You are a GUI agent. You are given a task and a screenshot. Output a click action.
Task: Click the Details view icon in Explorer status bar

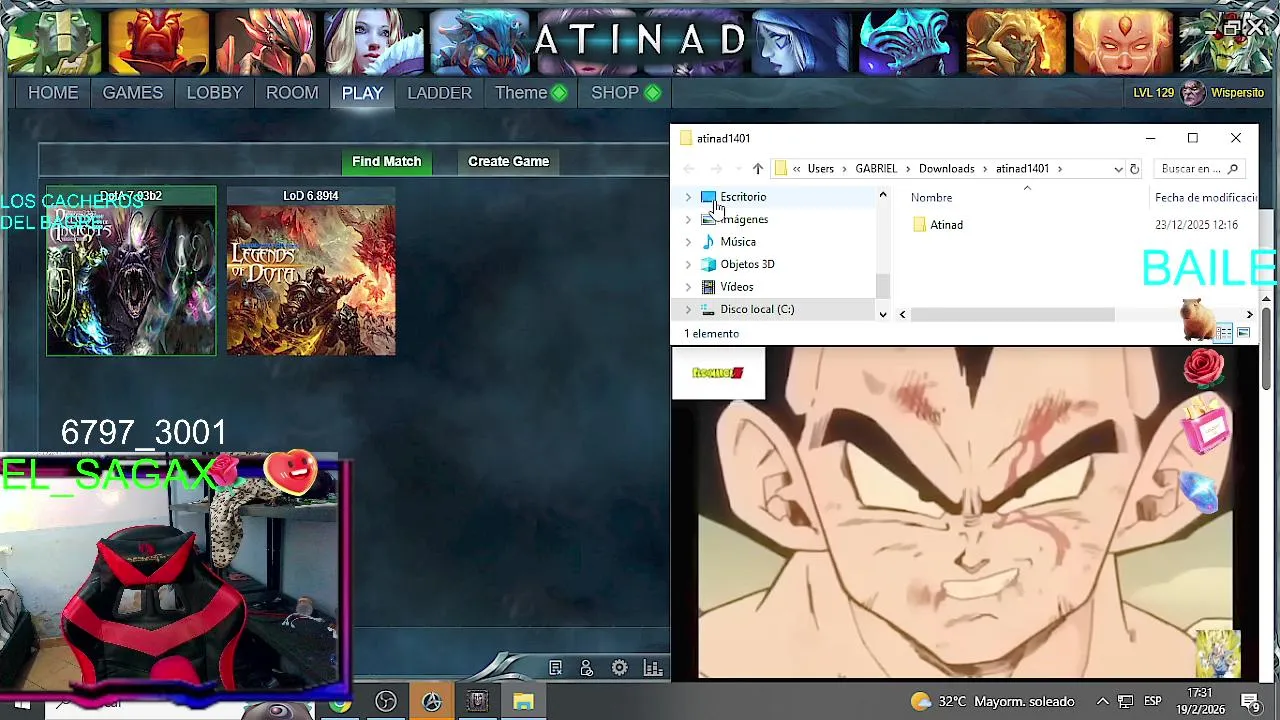pos(1225,333)
